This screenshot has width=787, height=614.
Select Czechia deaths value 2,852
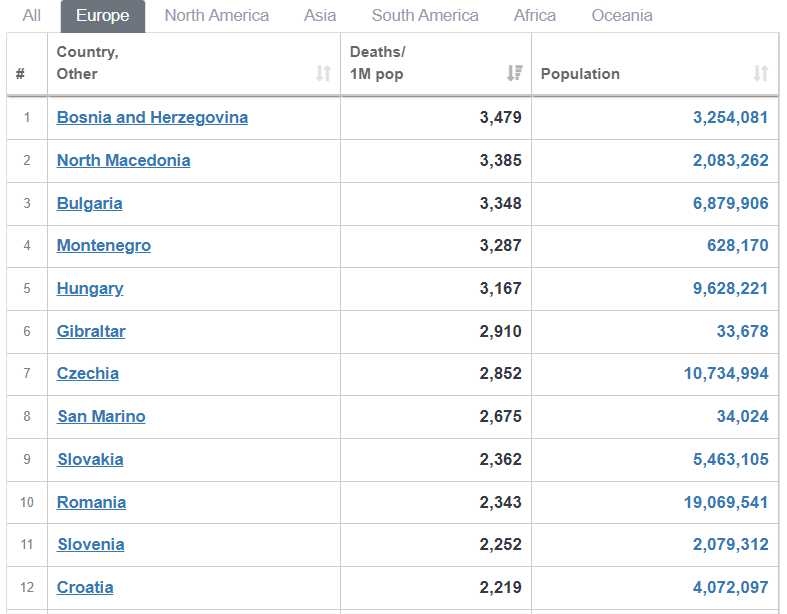pyautogui.click(x=500, y=374)
